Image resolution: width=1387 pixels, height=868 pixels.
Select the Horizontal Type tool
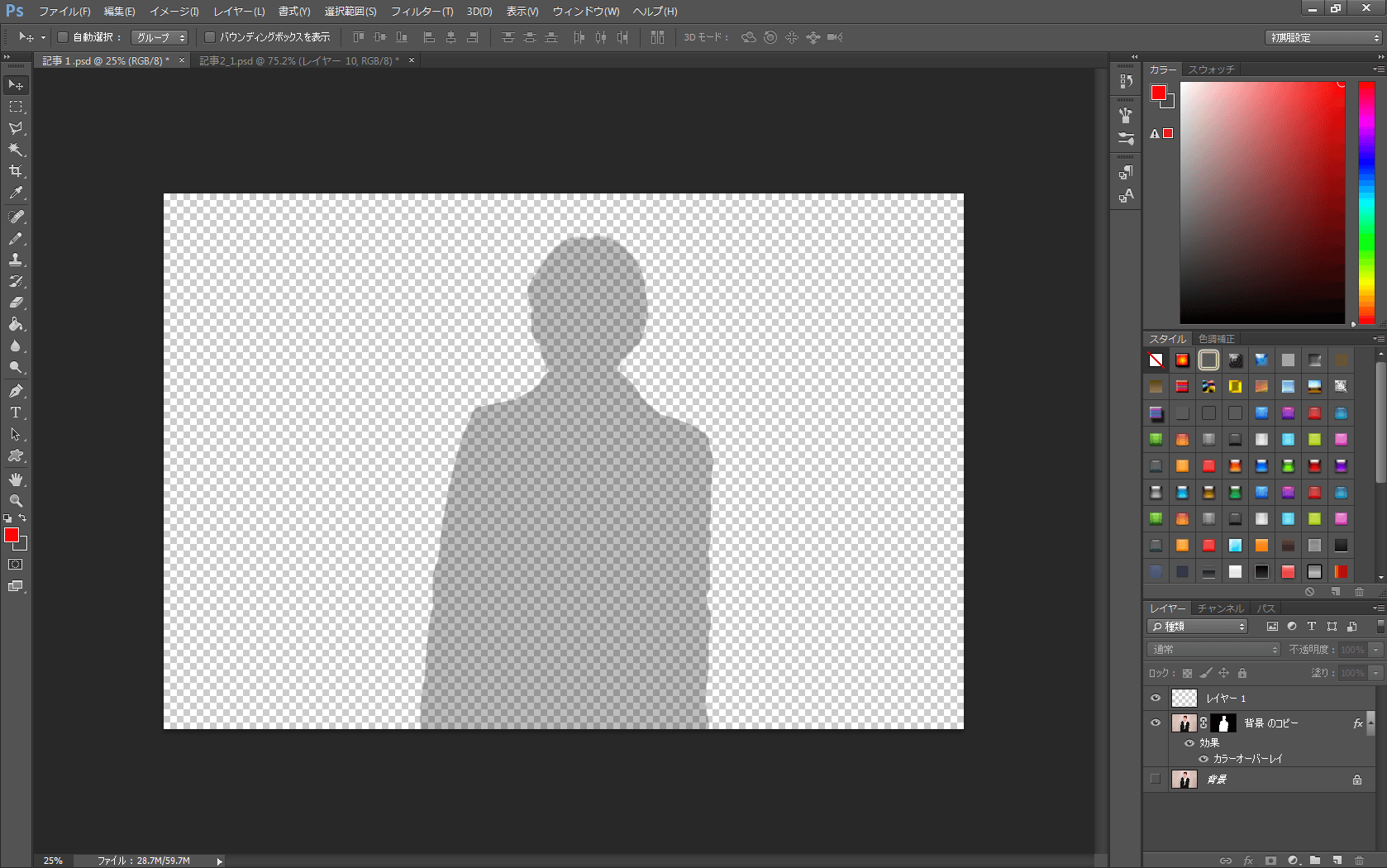tap(16, 413)
